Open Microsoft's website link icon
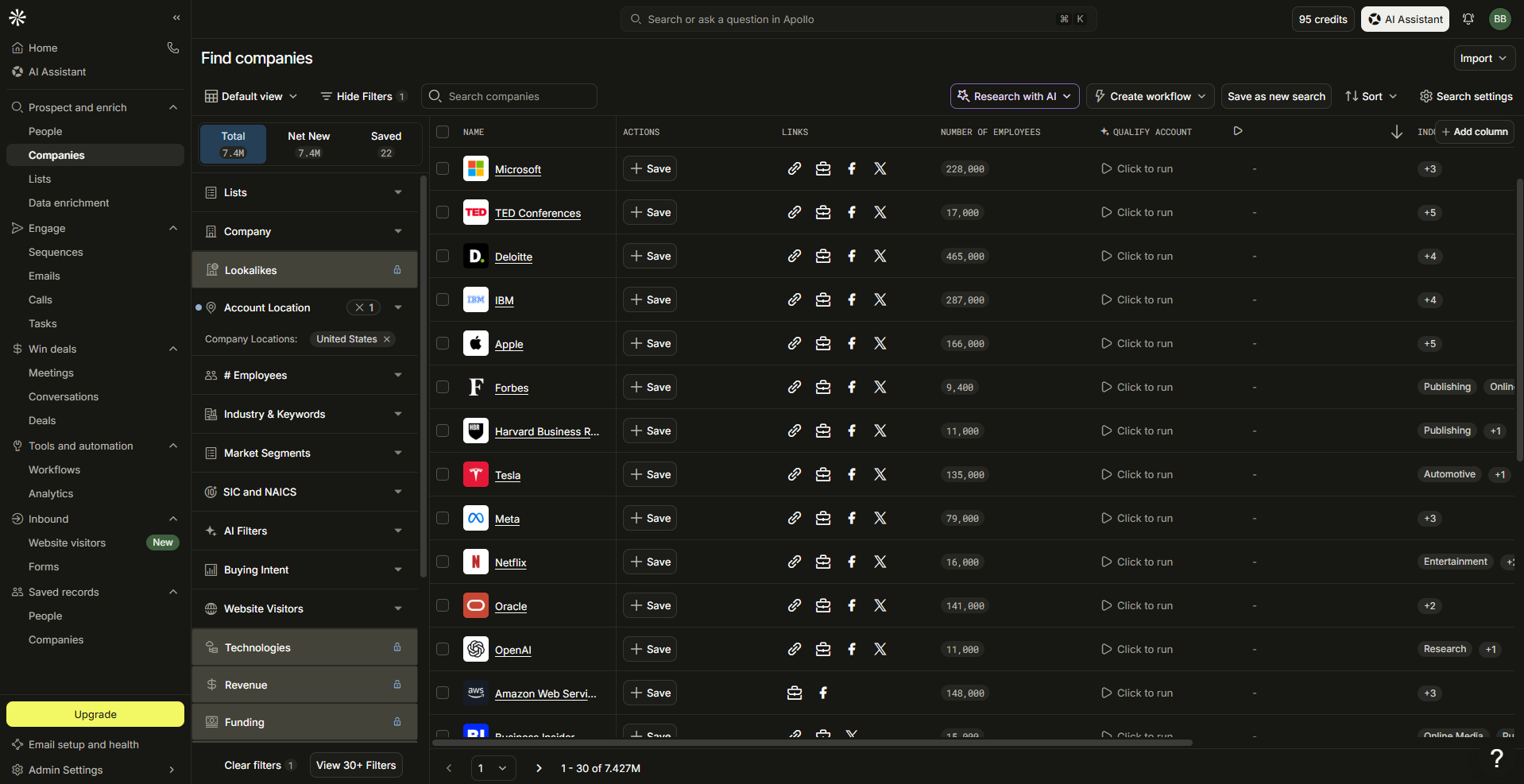 point(795,168)
